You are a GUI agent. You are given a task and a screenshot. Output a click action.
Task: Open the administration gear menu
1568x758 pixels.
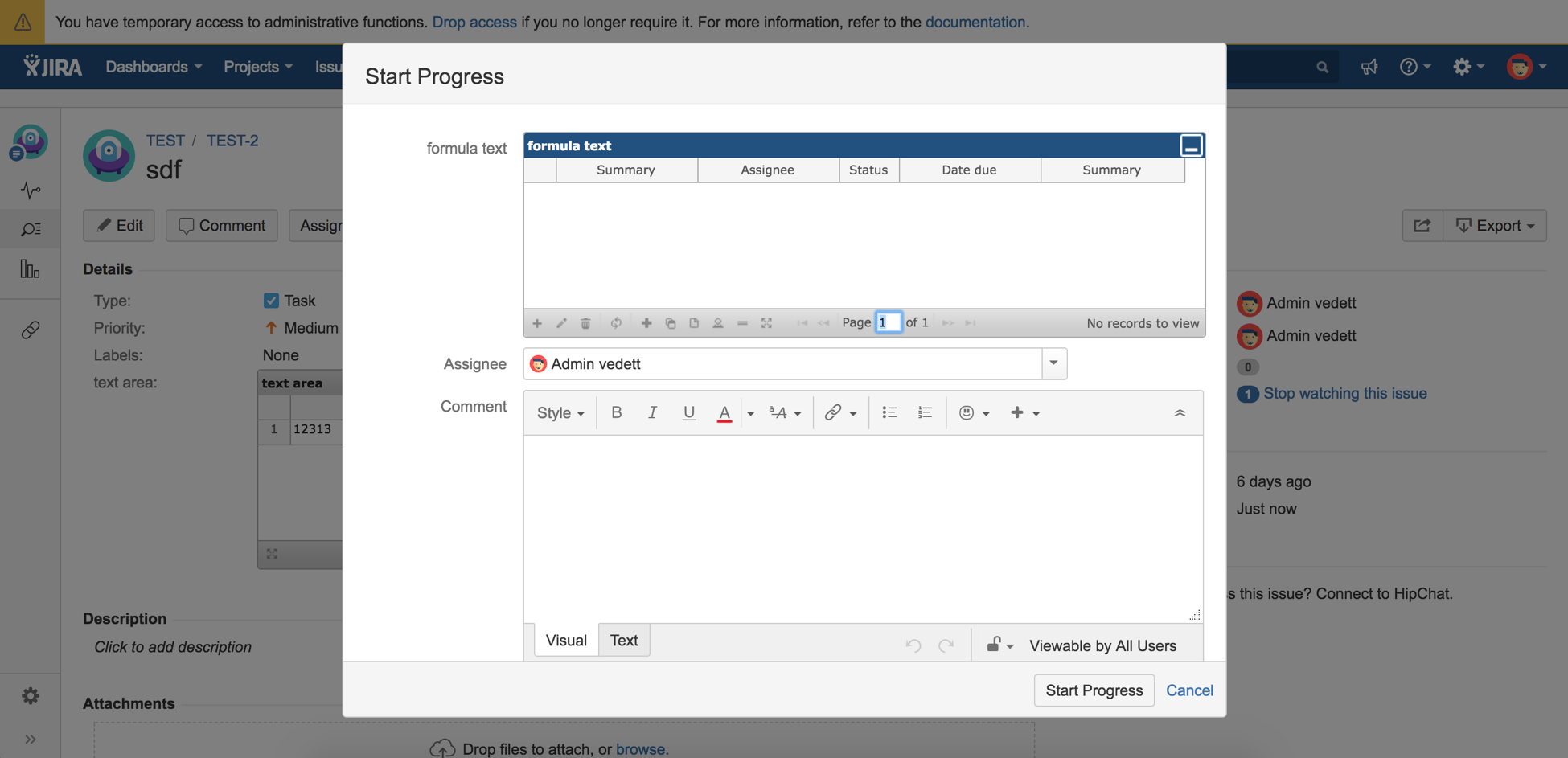[x=1468, y=67]
